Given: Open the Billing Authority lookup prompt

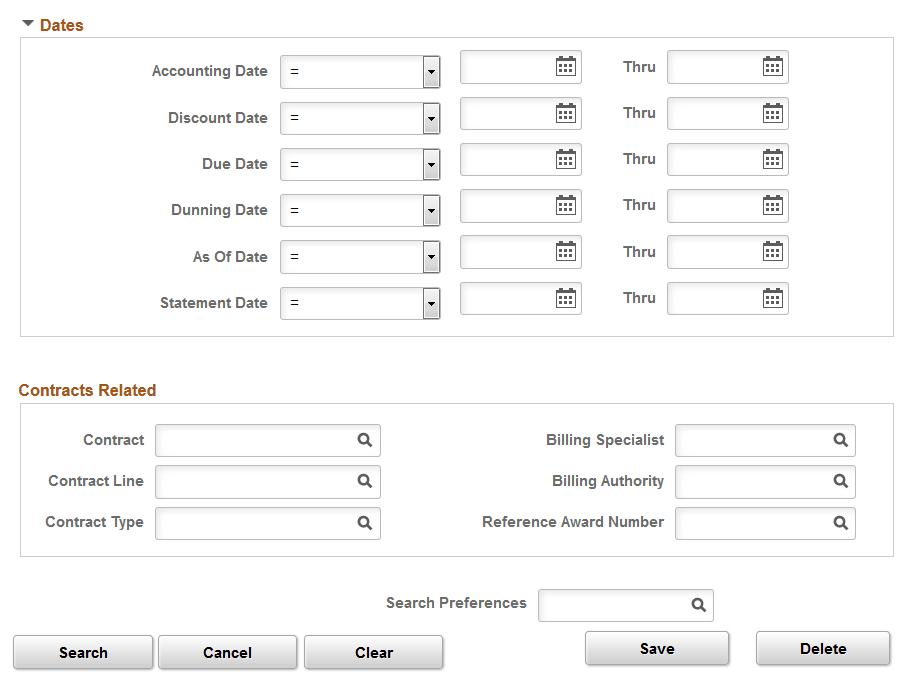Looking at the screenshot, I should point(841,482).
